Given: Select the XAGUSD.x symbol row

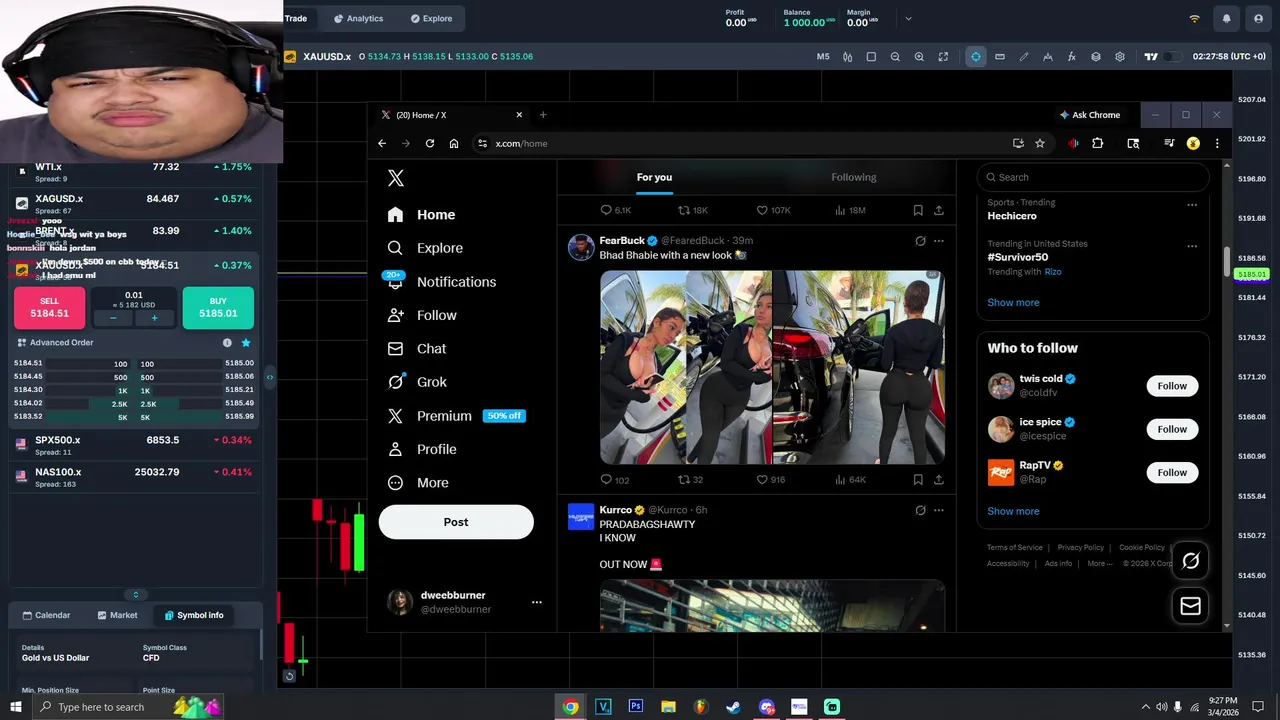Looking at the screenshot, I should (133, 204).
